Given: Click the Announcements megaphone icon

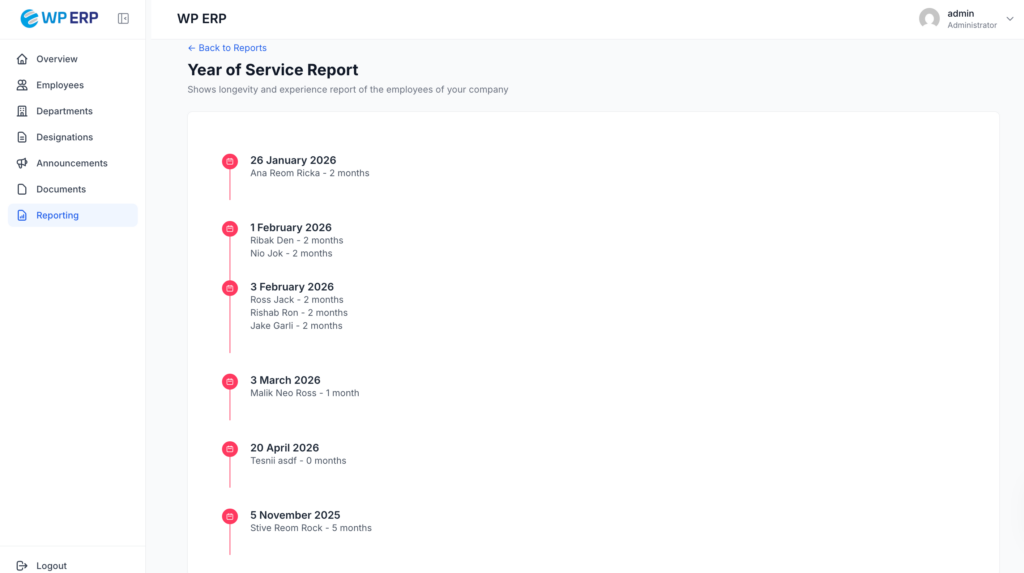Looking at the screenshot, I should tap(22, 163).
